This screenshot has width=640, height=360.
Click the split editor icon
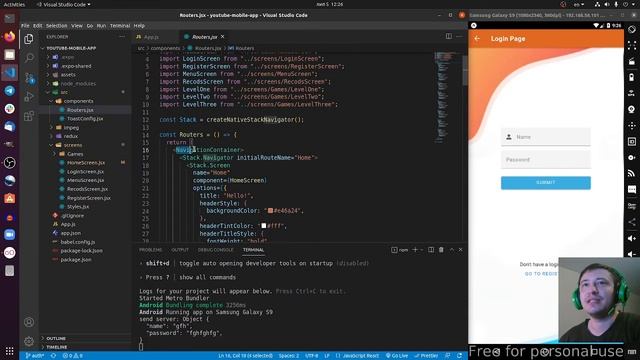click(449, 36)
